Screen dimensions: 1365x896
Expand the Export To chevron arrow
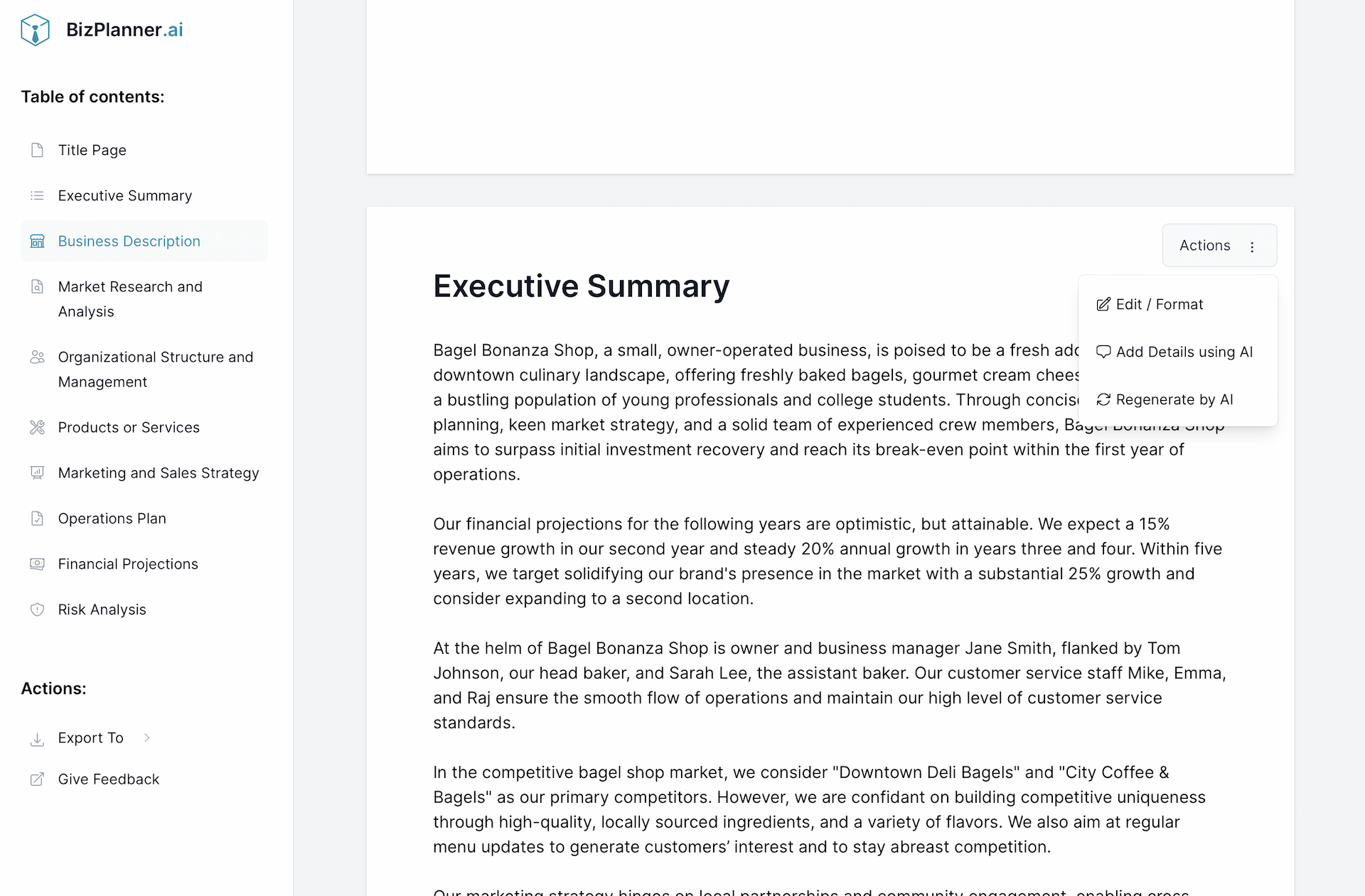click(147, 738)
